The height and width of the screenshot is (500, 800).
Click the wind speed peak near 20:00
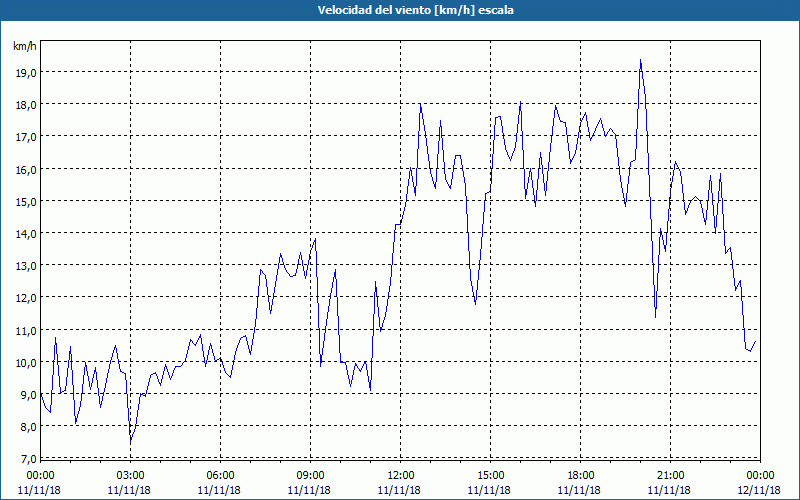coord(640,60)
